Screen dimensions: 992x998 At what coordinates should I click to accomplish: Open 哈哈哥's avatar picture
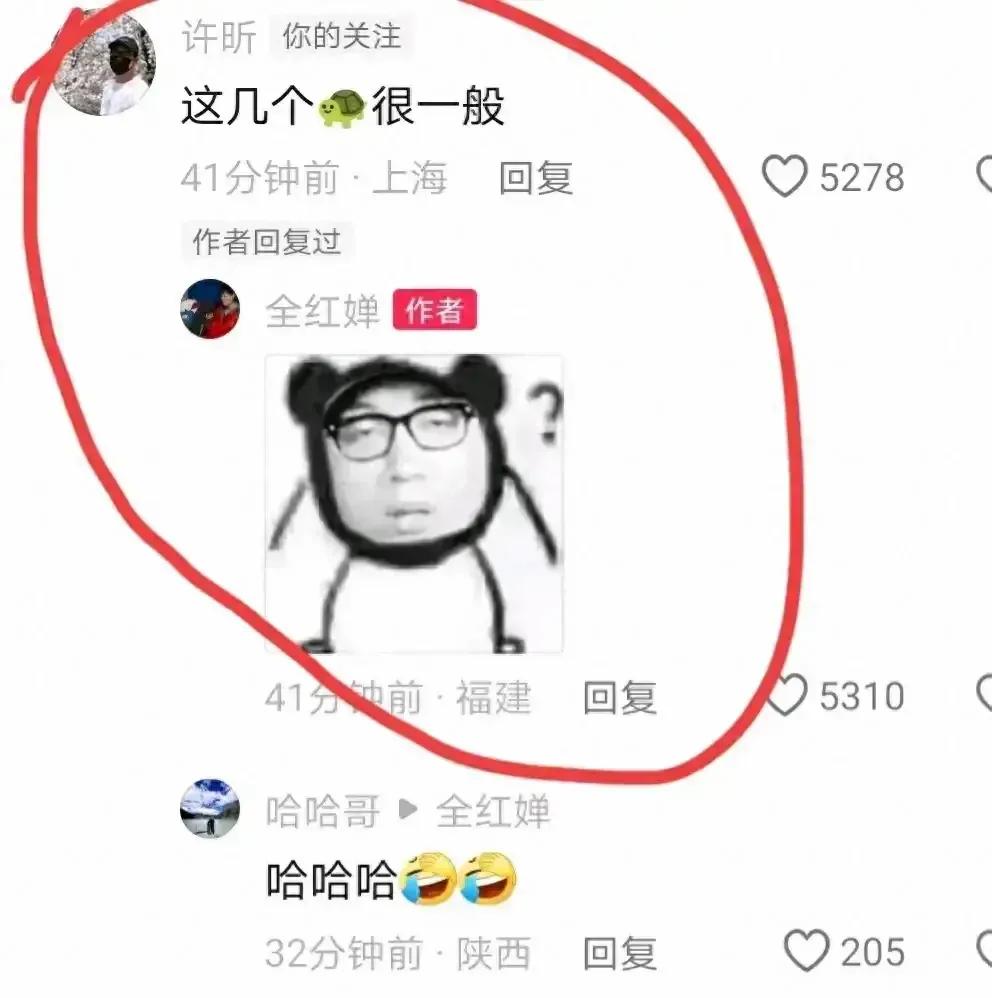210,808
